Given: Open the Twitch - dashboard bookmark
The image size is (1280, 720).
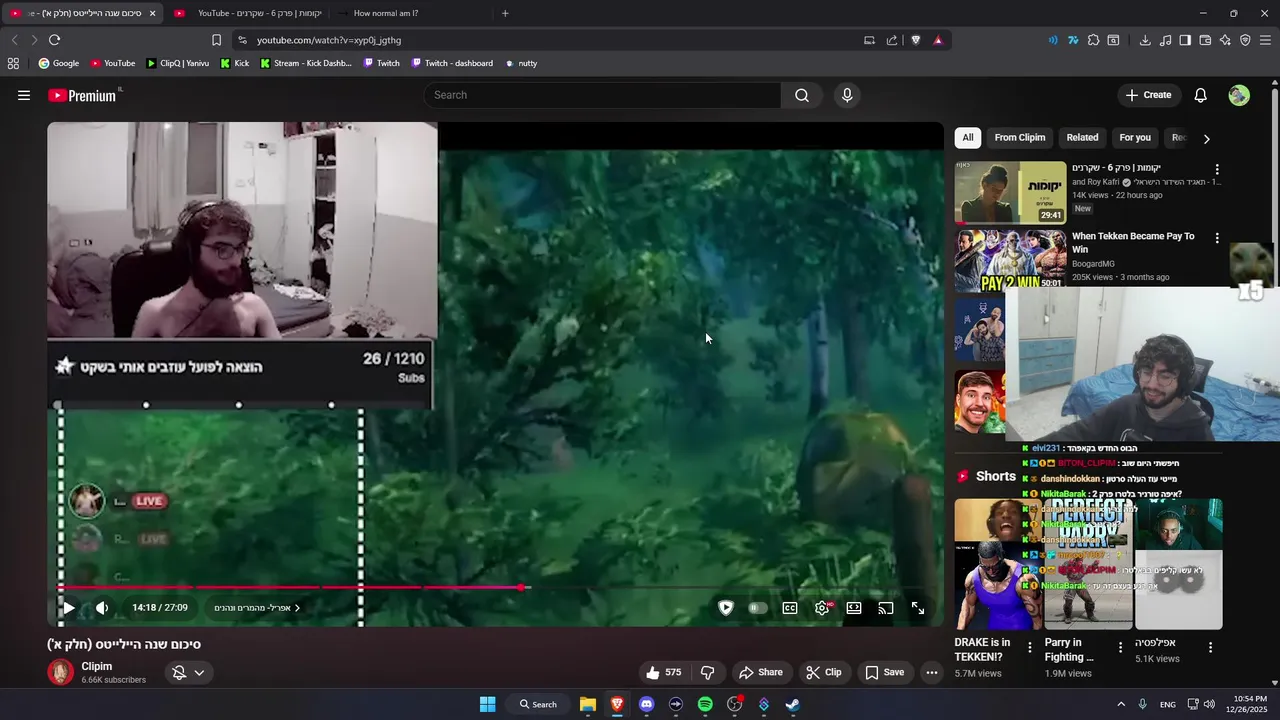Looking at the screenshot, I should click(452, 63).
